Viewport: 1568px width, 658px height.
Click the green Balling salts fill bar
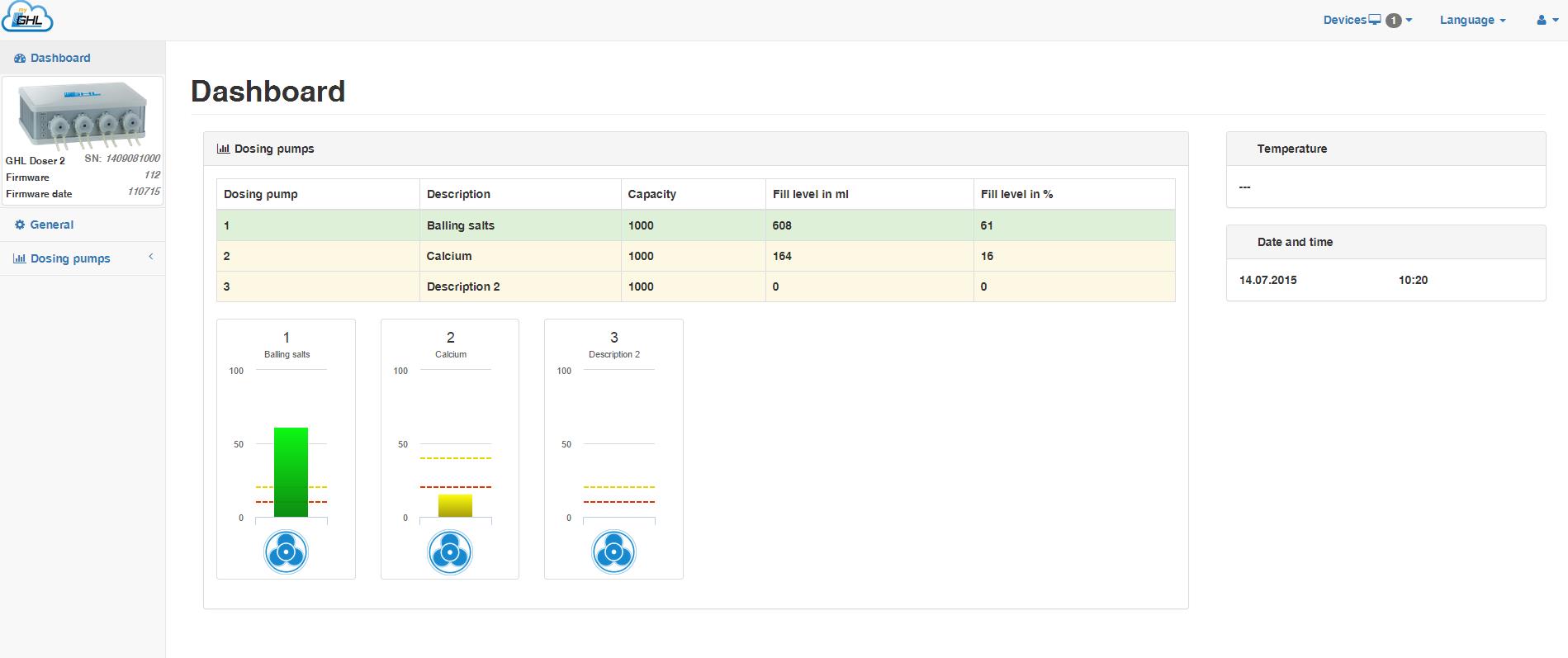[291, 472]
